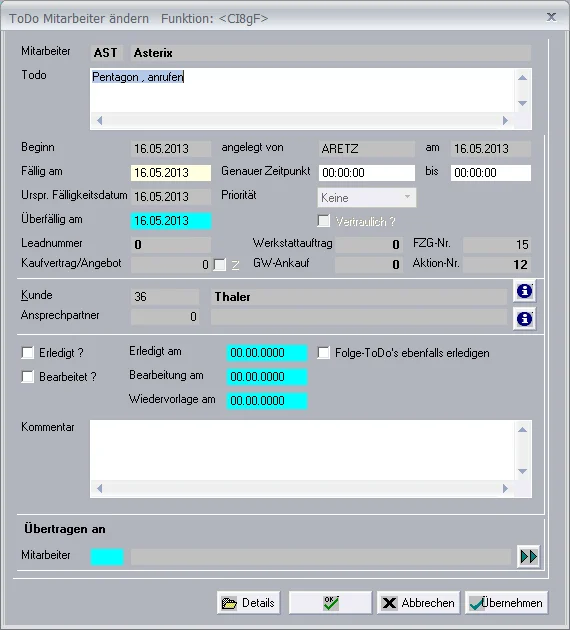Click Abbrechen to cancel changes
Screen dimensions: 570x630
[x=418, y=603]
